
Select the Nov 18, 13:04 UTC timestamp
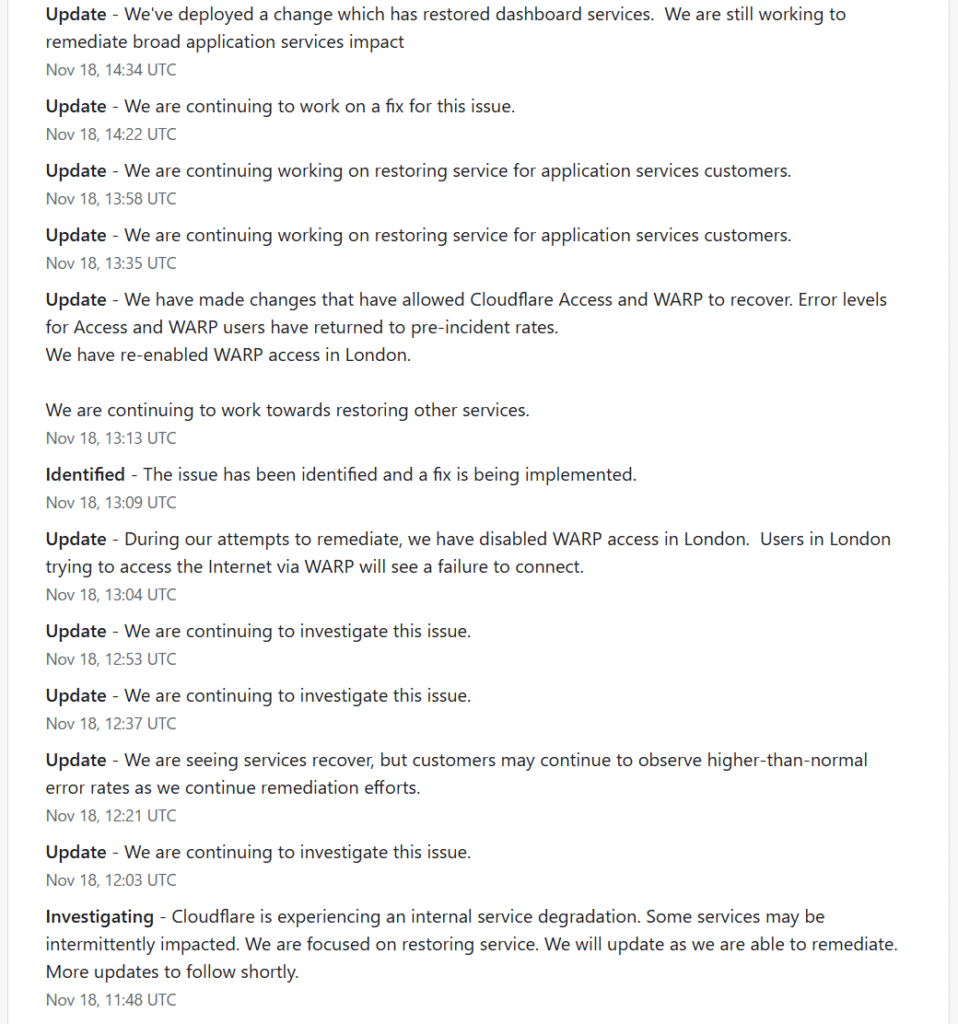[x=111, y=594]
